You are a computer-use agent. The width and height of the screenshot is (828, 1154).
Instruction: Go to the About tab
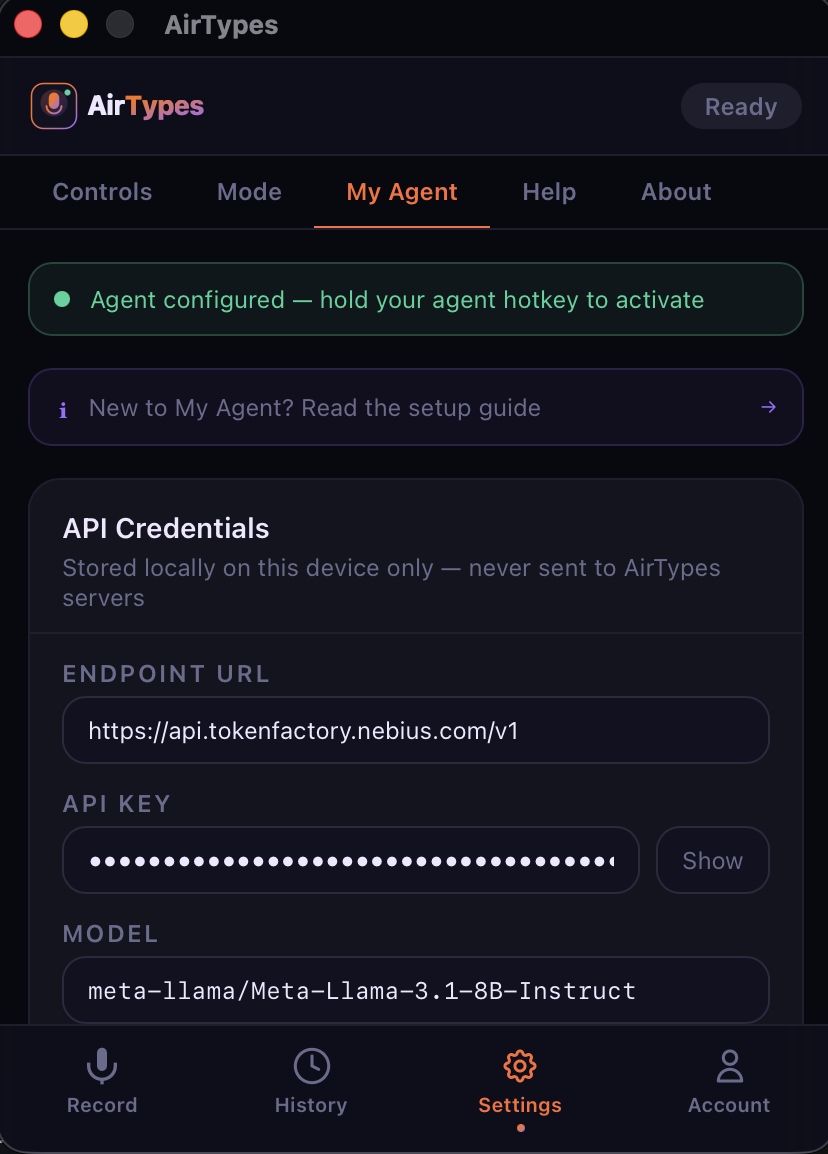(x=676, y=192)
